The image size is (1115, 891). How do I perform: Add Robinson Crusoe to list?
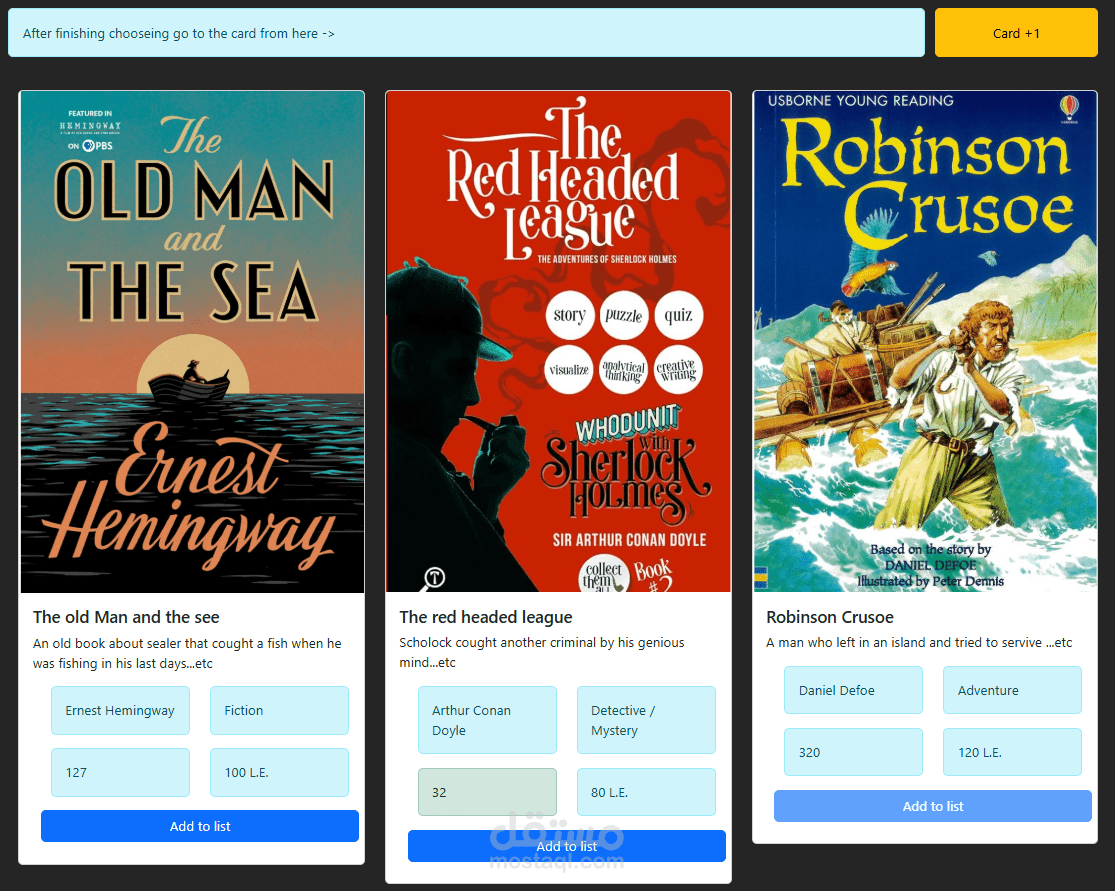pyautogui.click(x=933, y=806)
